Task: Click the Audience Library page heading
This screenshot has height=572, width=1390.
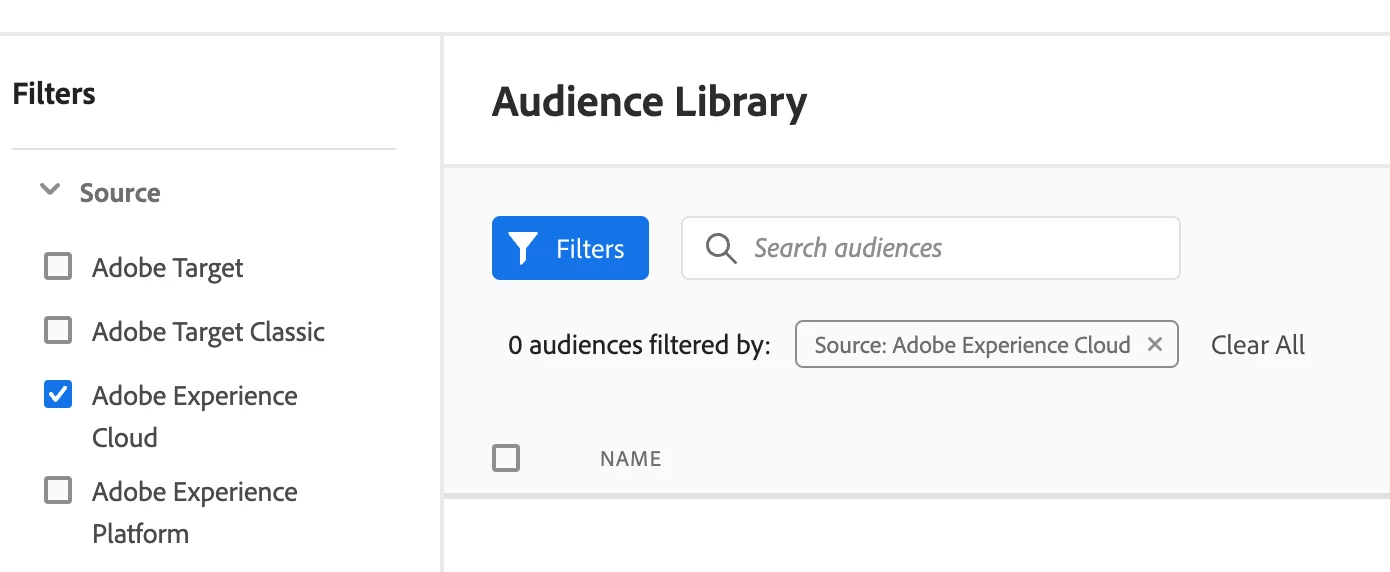Action: click(x=649, y=102)
